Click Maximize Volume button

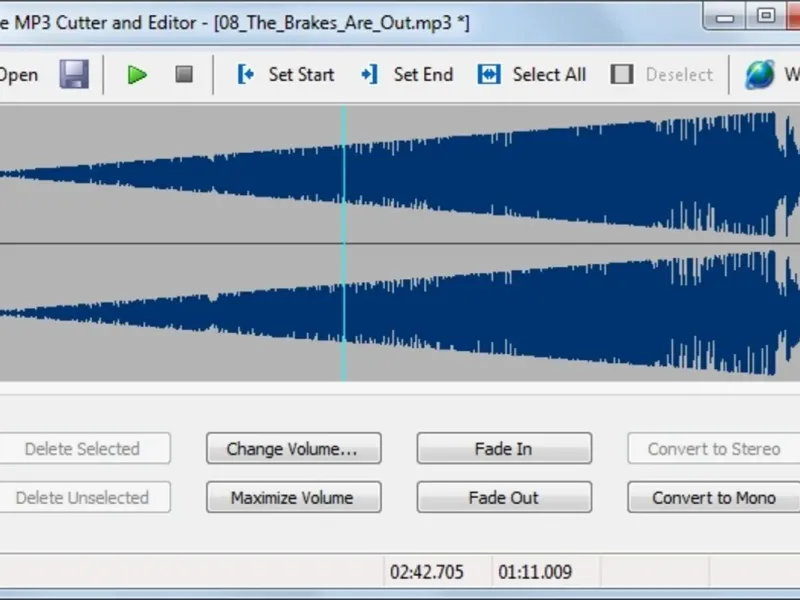294,497
